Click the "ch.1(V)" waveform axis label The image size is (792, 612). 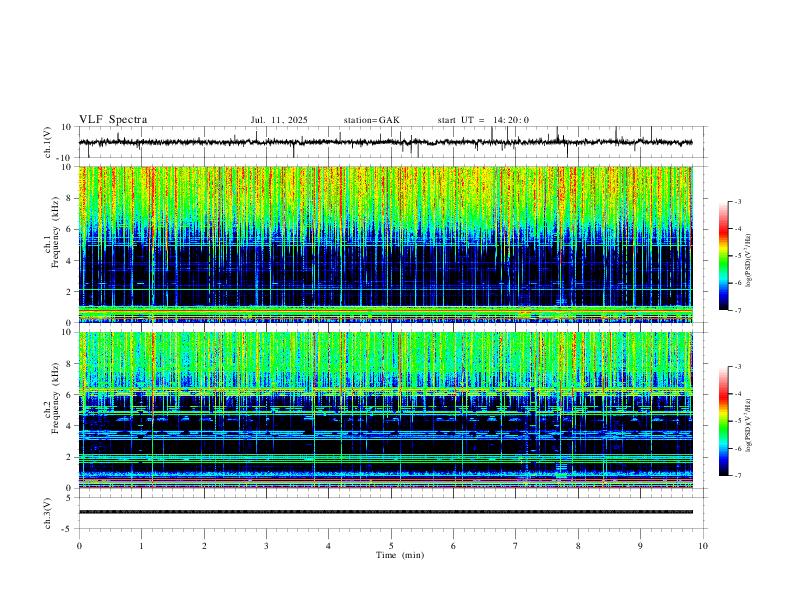[x=48, y=142]
